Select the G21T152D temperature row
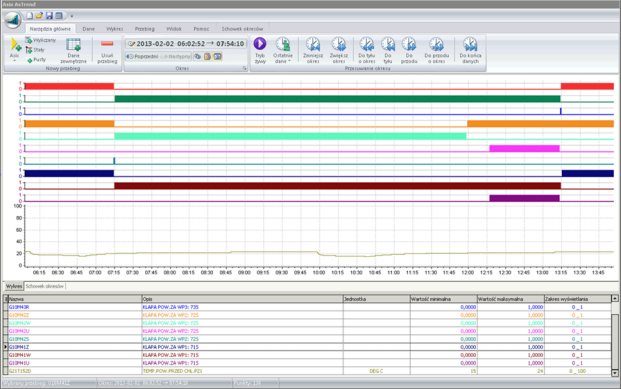 coord(307,371)
